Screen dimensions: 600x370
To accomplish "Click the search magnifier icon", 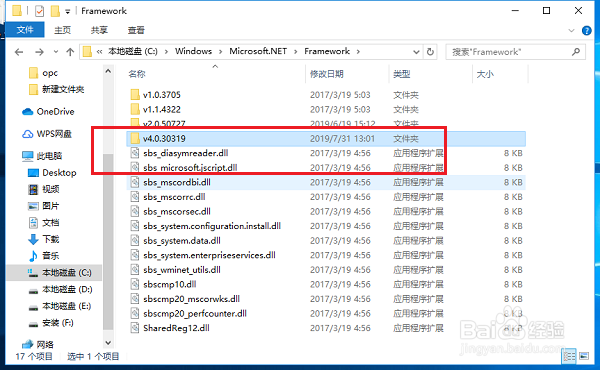I will 576,51.
